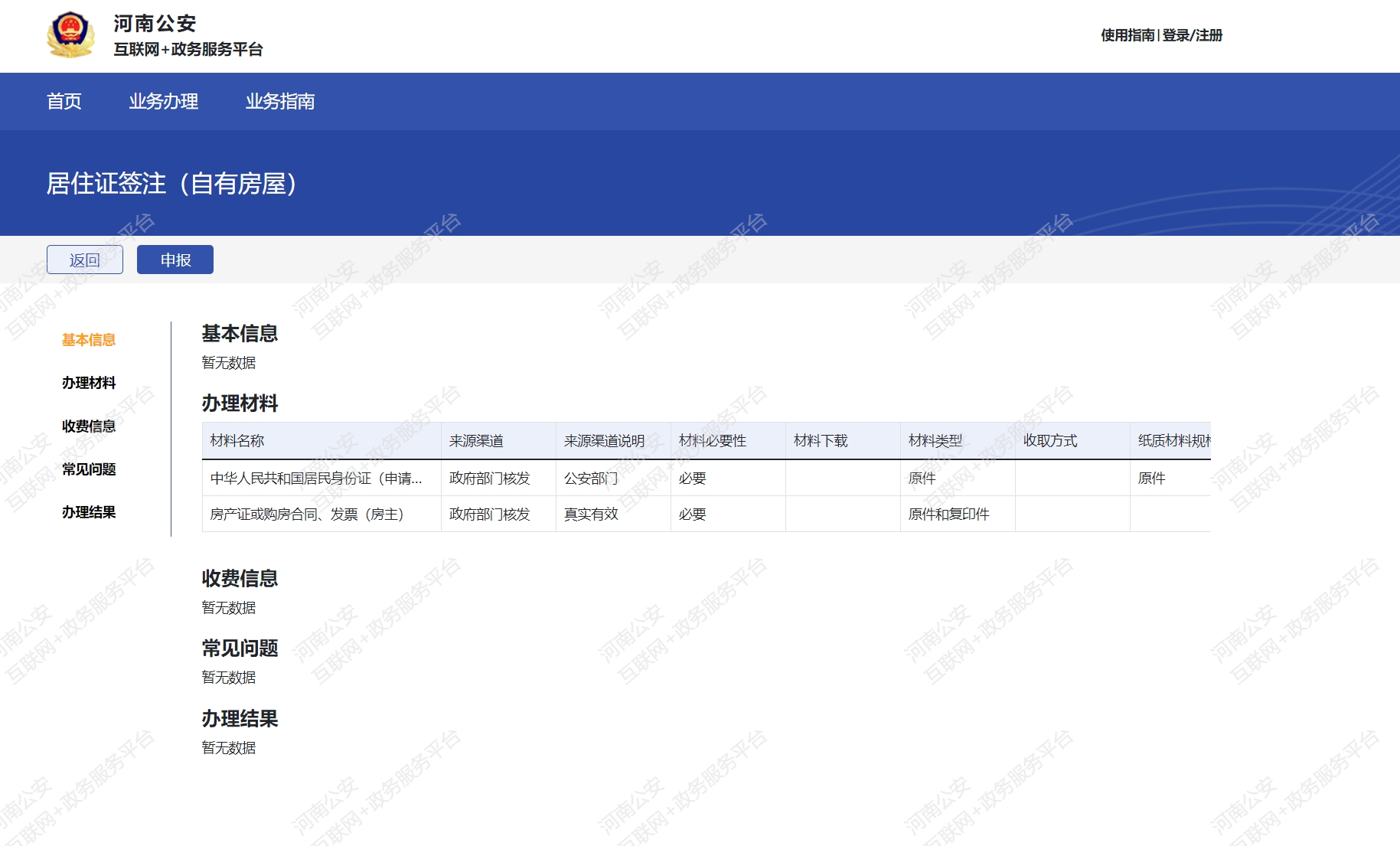Viewport: 1400px width, 846px height.
Task: Jump to 基本信息 in the sidebar
Action: click(89, 340)
